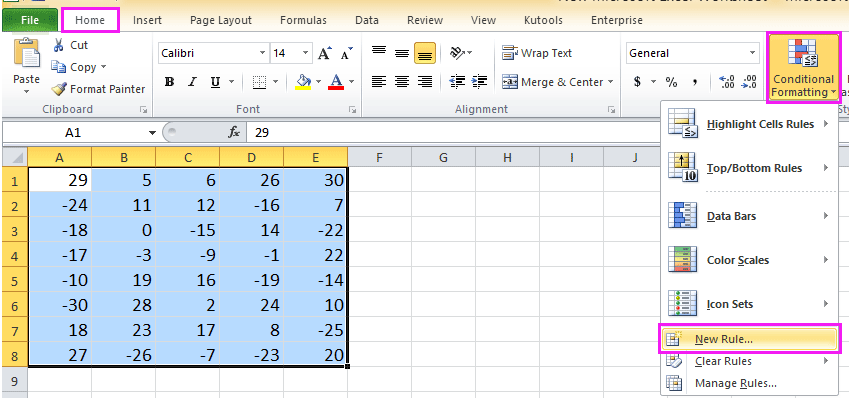Apply Percent Style
849x398 pixels.
click(671, 82)
